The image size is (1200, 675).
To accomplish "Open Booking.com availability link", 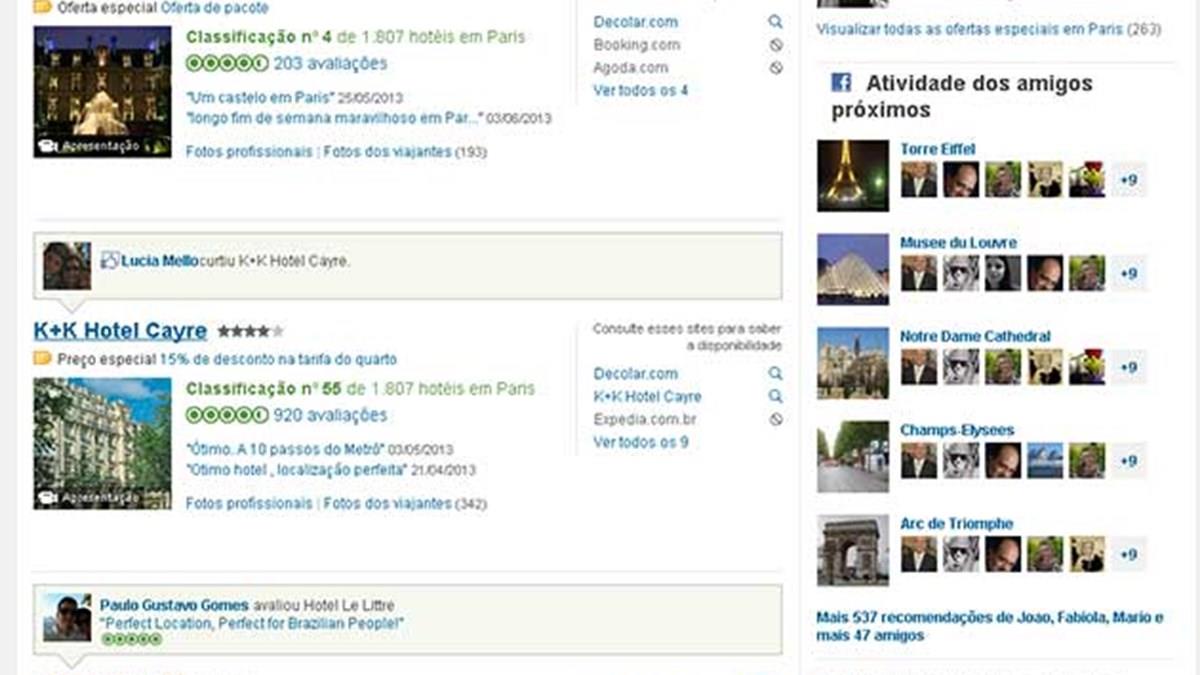I will pyautogui.click(x=637, y=45).
